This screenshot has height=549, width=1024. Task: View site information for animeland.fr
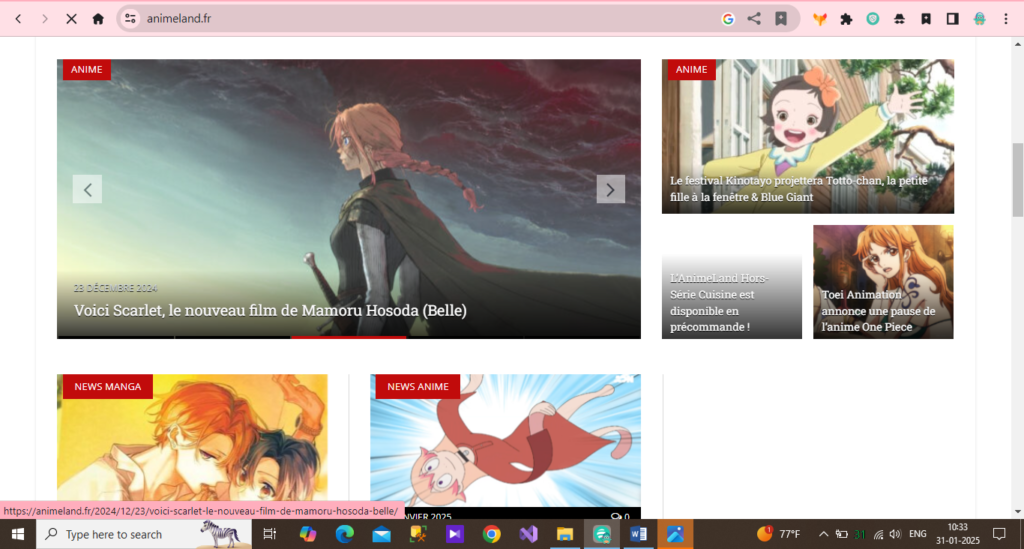point(131,19)
